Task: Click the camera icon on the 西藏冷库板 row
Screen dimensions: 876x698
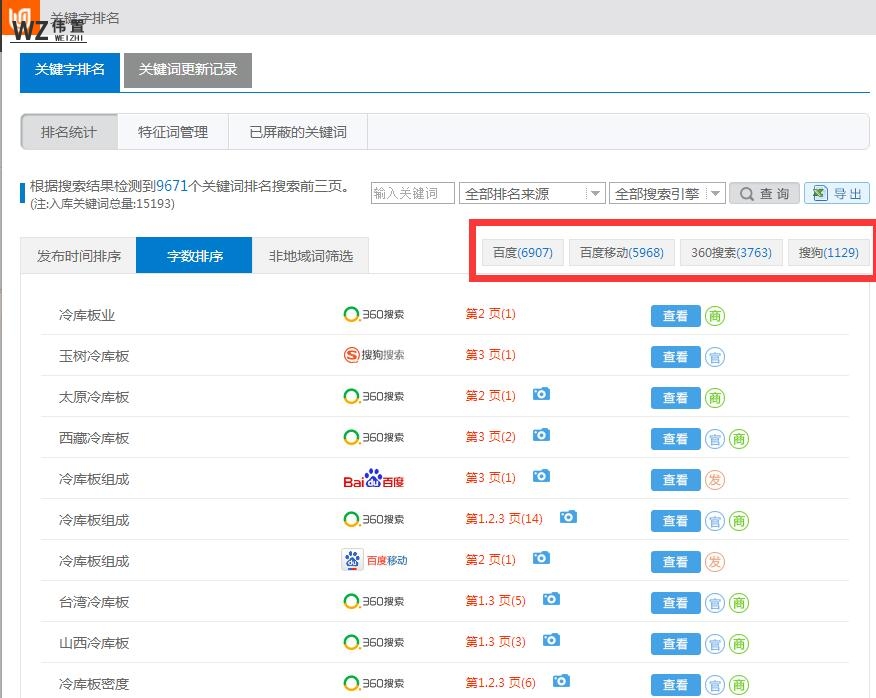Action: (541, 435)
